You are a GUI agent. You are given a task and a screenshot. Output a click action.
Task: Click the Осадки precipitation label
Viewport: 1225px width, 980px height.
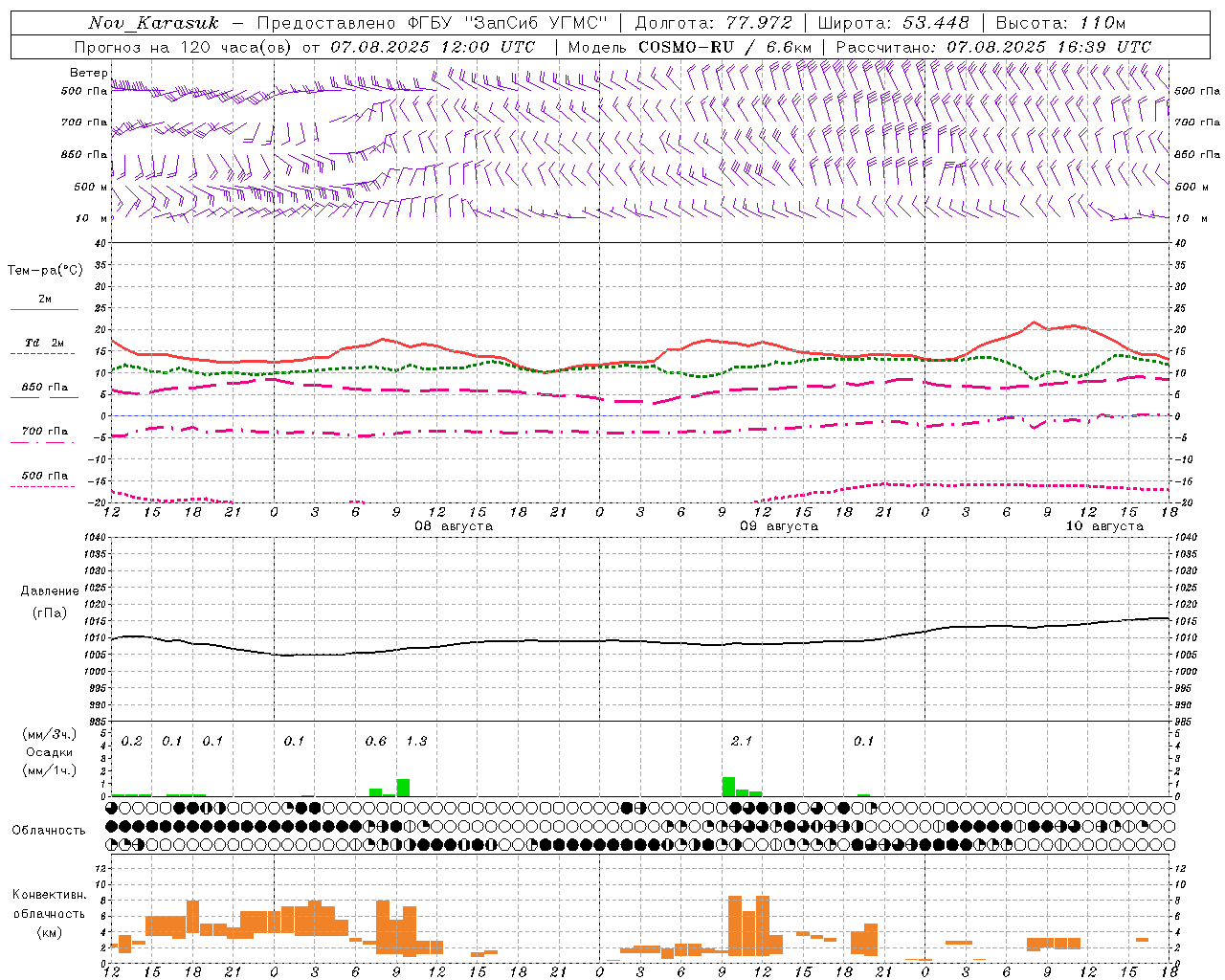(50, 752)
